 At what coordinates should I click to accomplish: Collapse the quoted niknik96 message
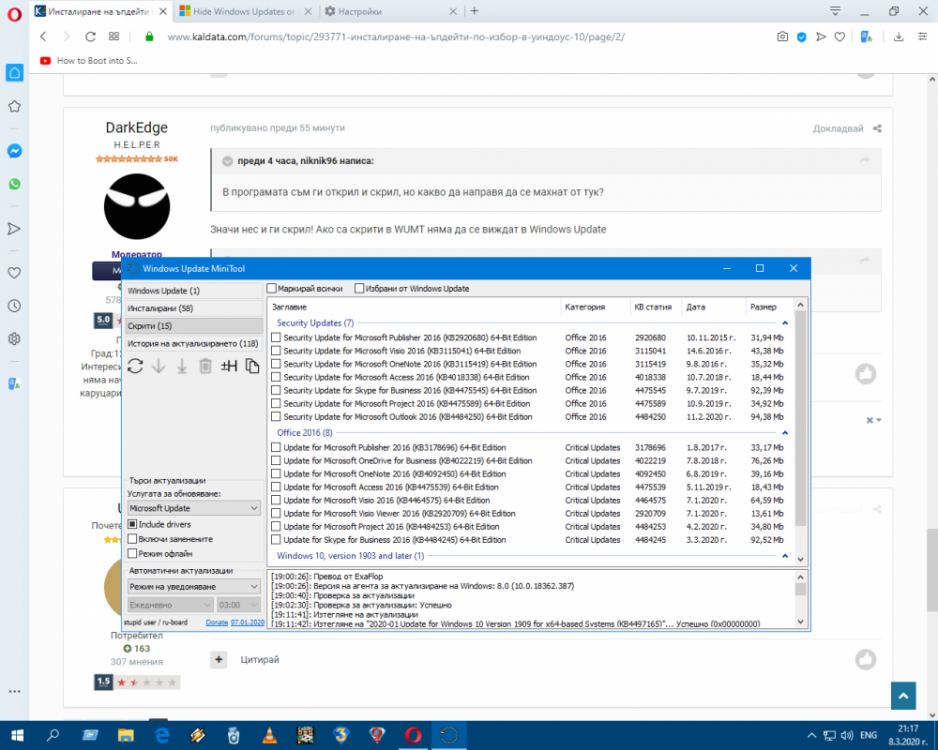point(227,161)
